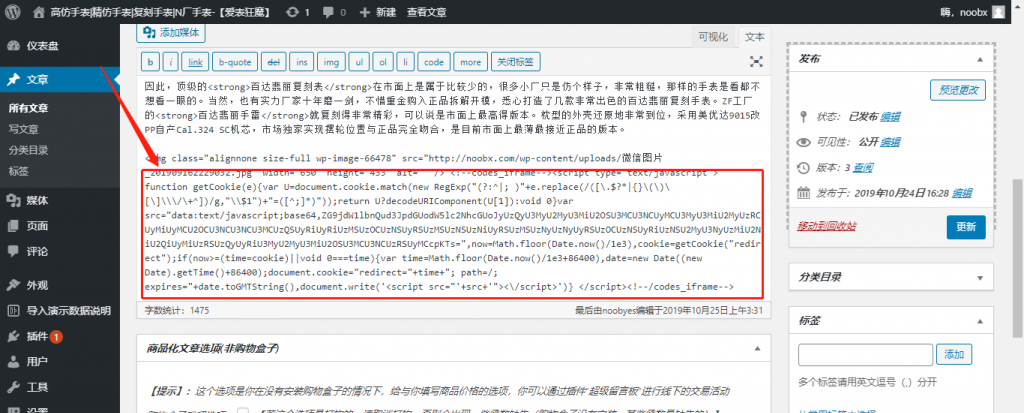Open the updates indicator showing 1
The width and height of the screenshot is (1024, 413).
coord(298,12)
